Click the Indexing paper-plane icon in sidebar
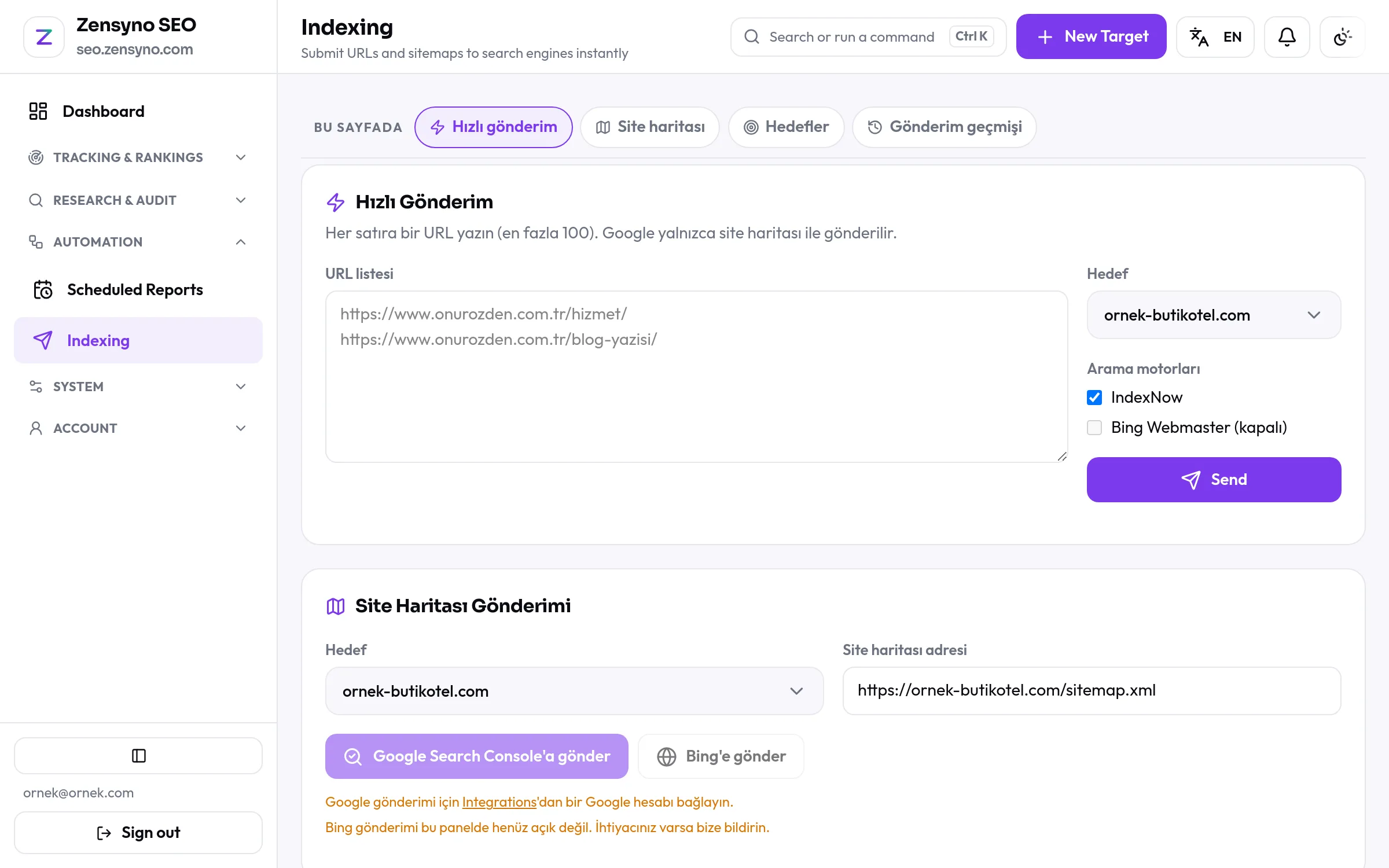This screenshot has height=868, width=1389. [43, 340]
